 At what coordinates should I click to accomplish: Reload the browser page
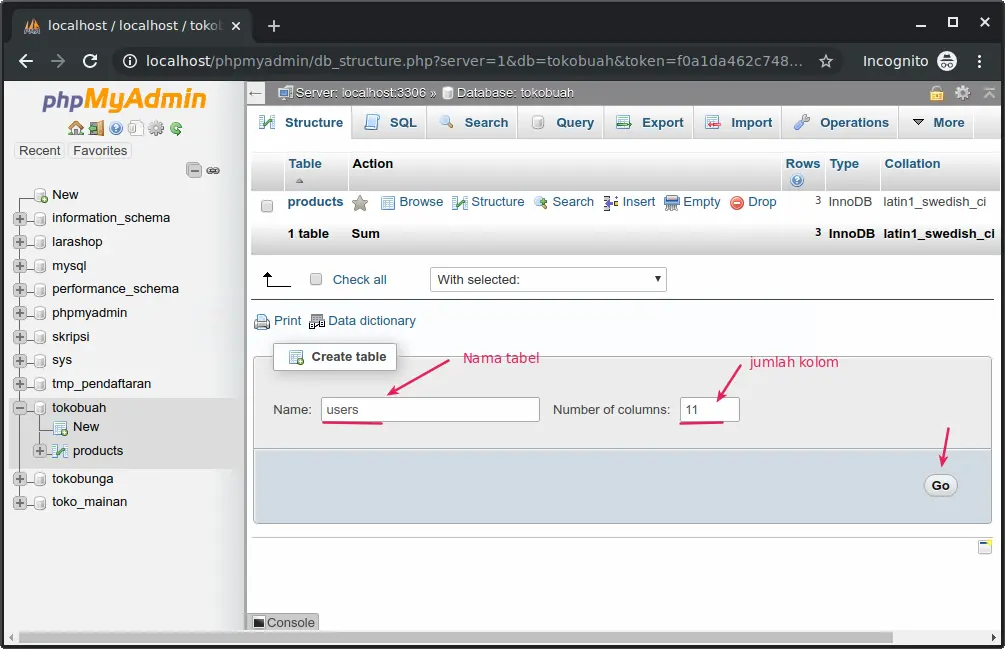point(90,61)
